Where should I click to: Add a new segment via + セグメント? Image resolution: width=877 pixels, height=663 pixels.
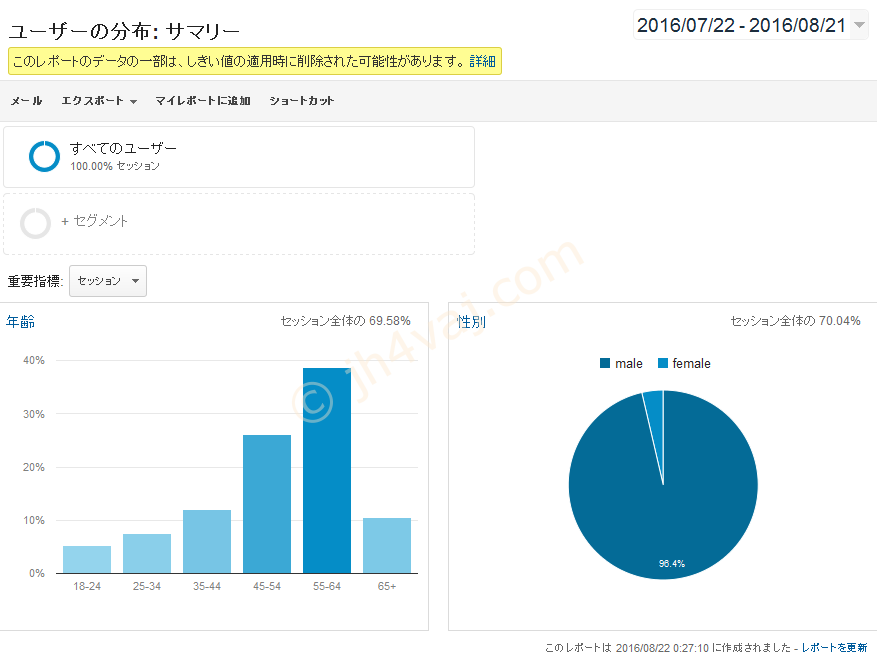click(95, 221)
